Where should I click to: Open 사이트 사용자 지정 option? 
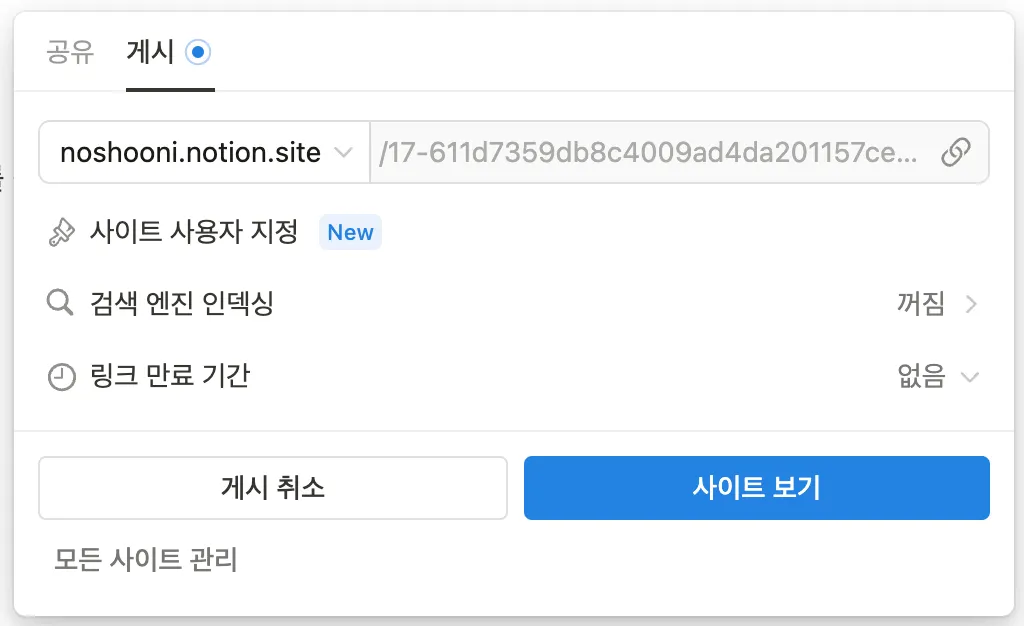coord(208,233)
